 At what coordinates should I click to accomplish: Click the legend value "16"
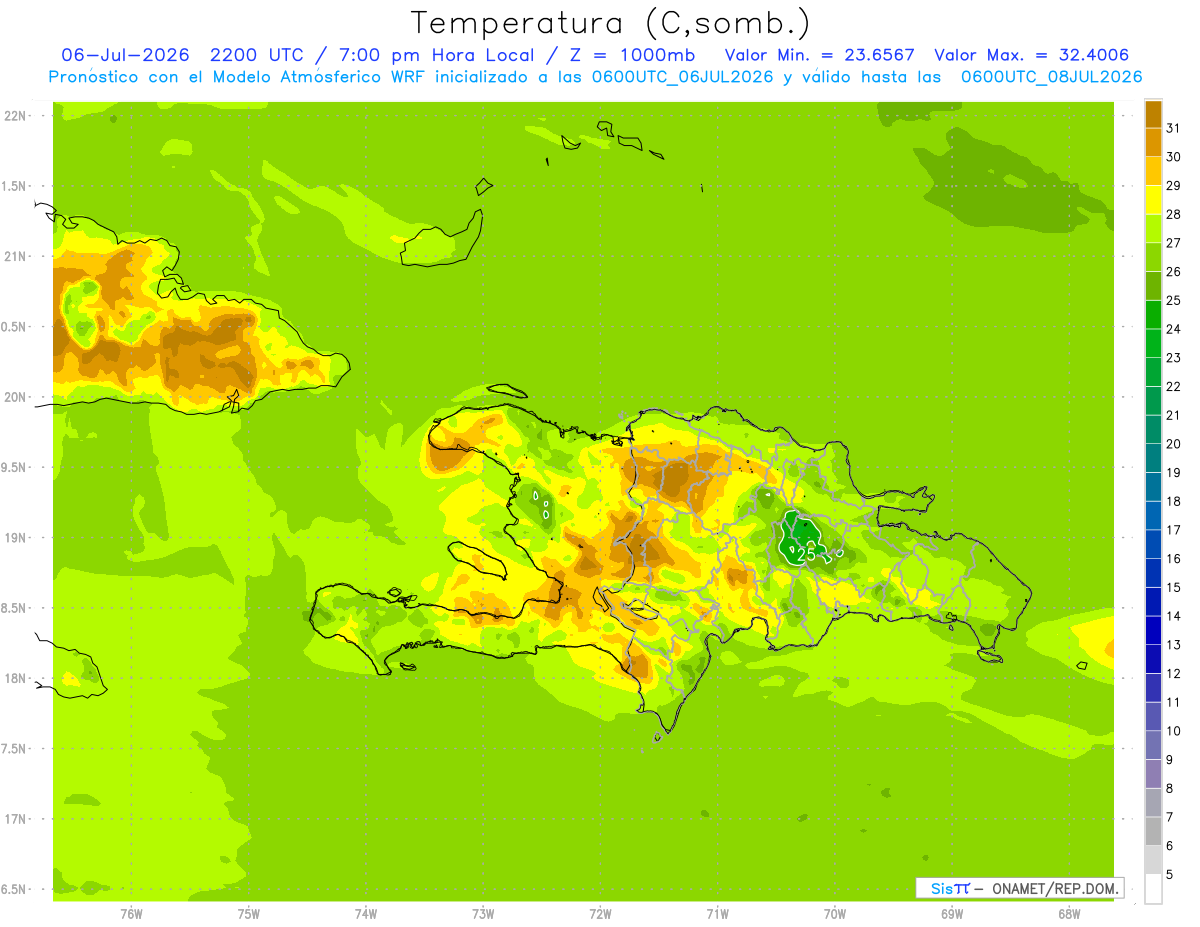1173,559
